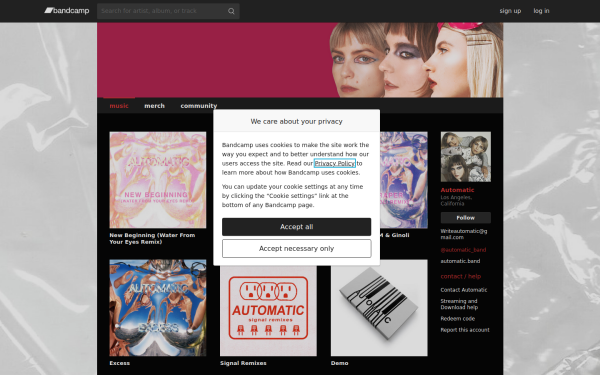The height and width of the screenshot is (375, 600).
Task: Click the 'We care about your privacy' heading
Action: tap(297, 121)
